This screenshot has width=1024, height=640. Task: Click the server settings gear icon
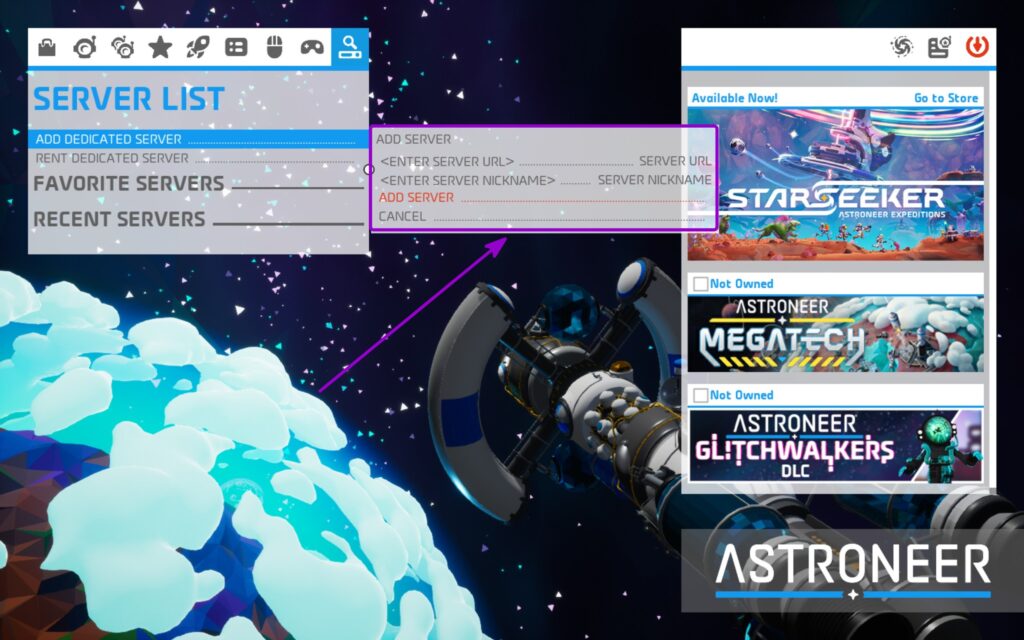(x=939, y=47)
